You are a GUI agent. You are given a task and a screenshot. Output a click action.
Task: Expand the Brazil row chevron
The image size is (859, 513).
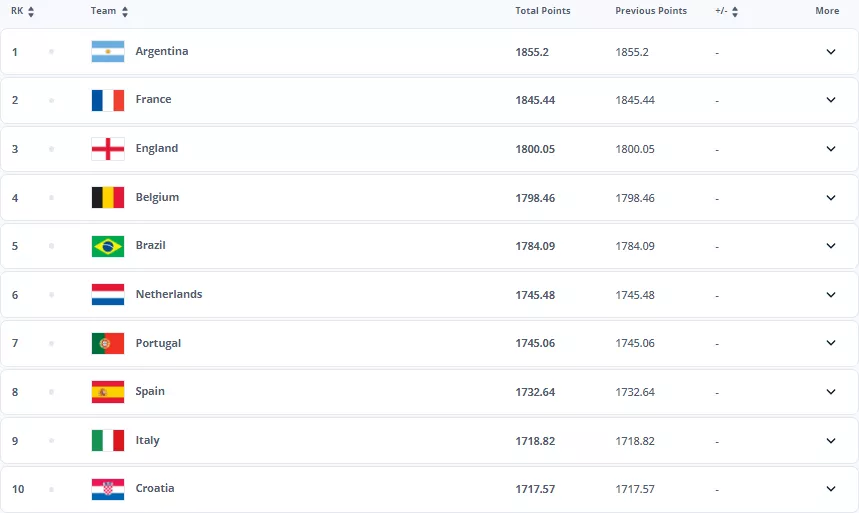pos(830,246)
